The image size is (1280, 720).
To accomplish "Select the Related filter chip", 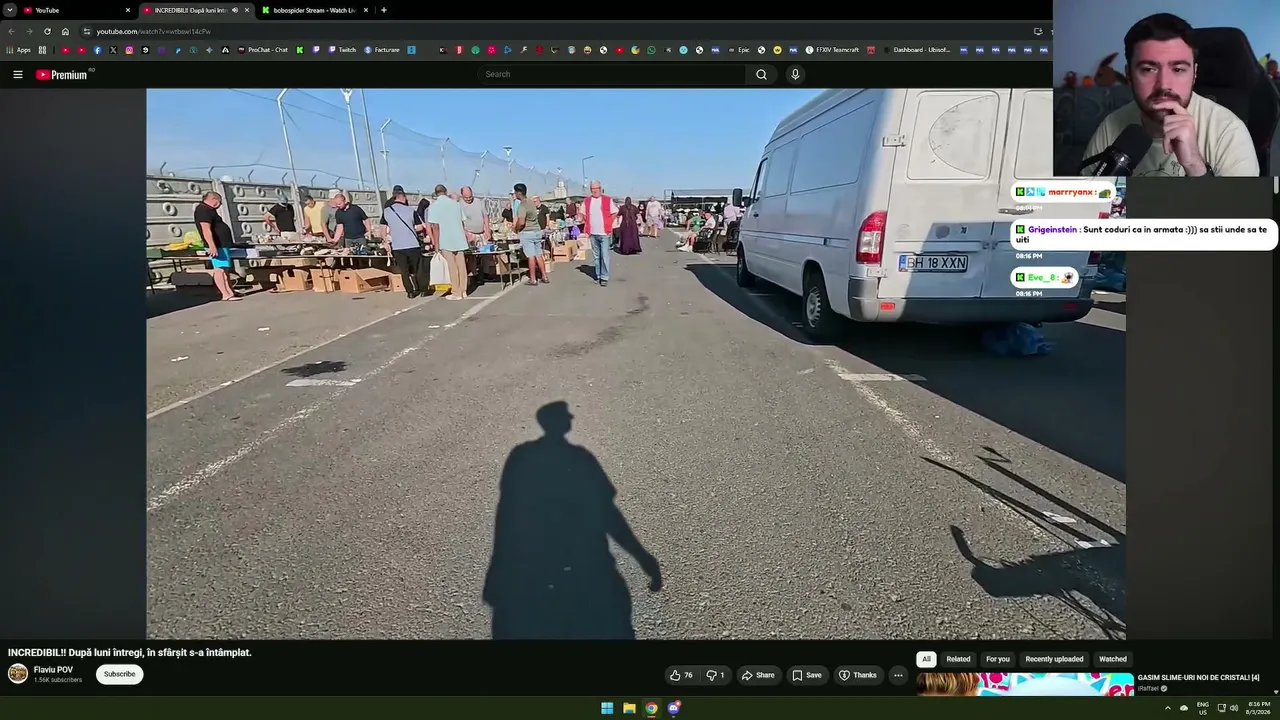I will [x=959, y=659].
